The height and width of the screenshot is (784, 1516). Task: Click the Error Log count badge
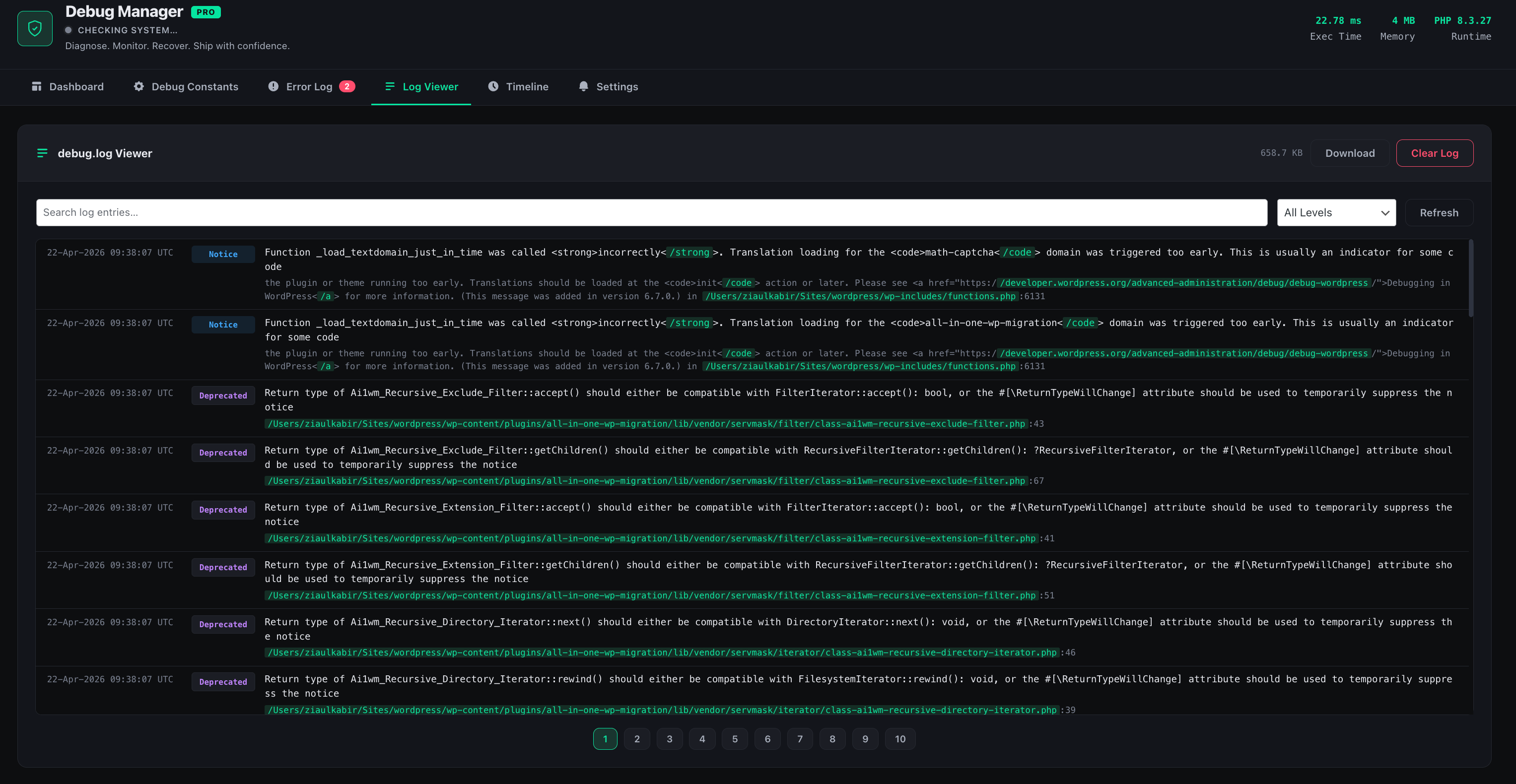[x=346, y=86]
